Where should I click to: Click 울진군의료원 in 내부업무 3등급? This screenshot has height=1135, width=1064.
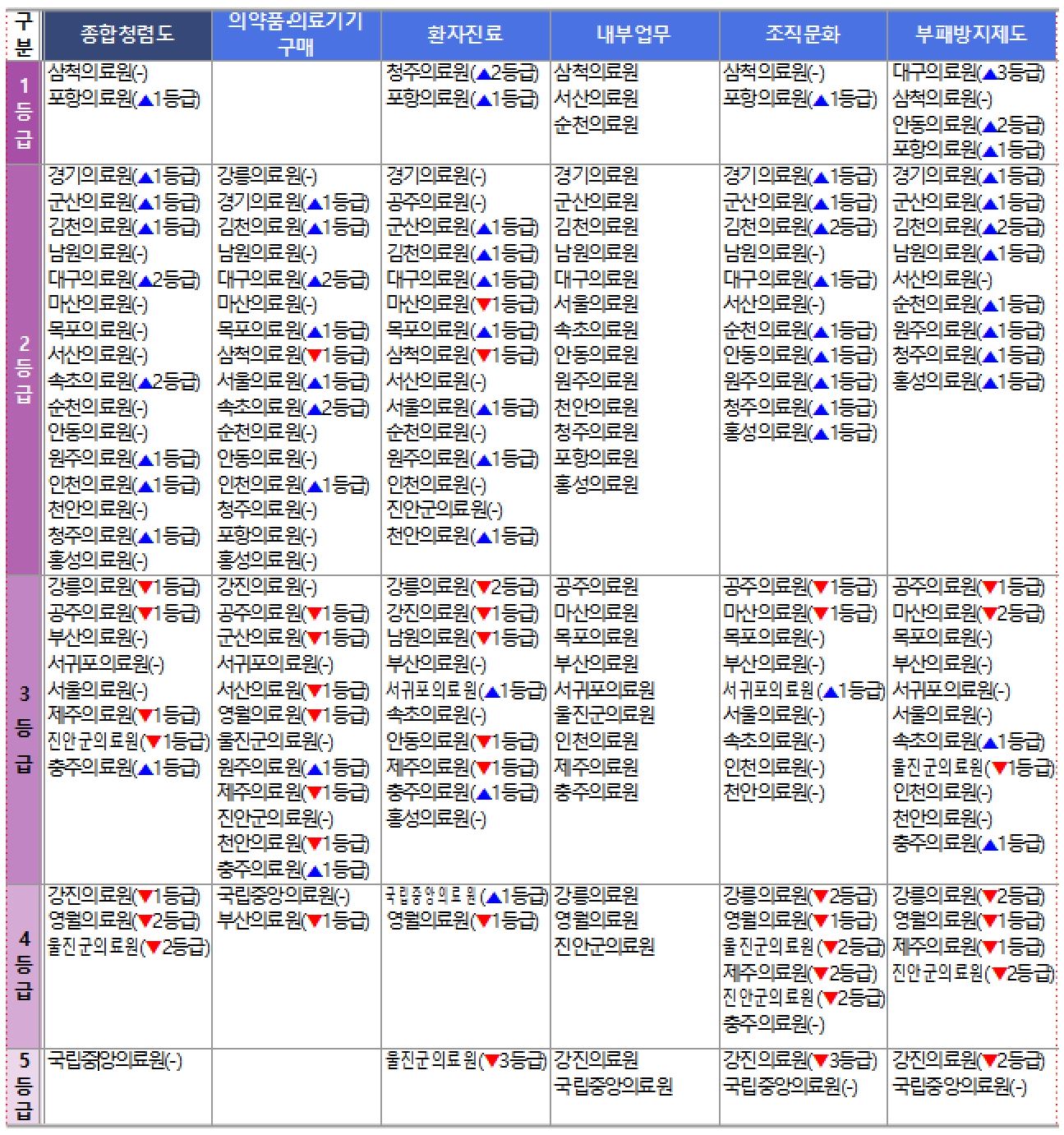tap(605, 715)
